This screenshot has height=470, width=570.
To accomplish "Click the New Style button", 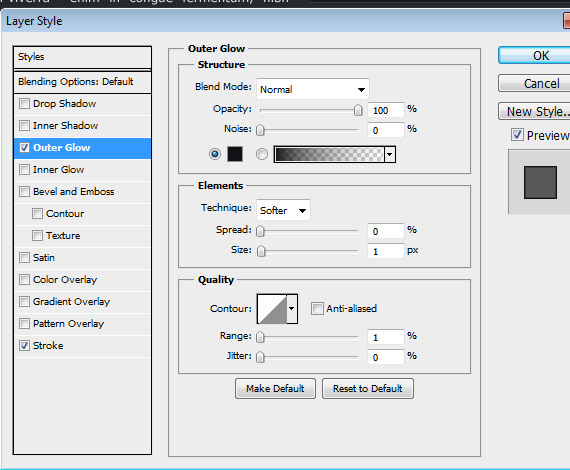I will pyautogui.click(x=534, y=111).
